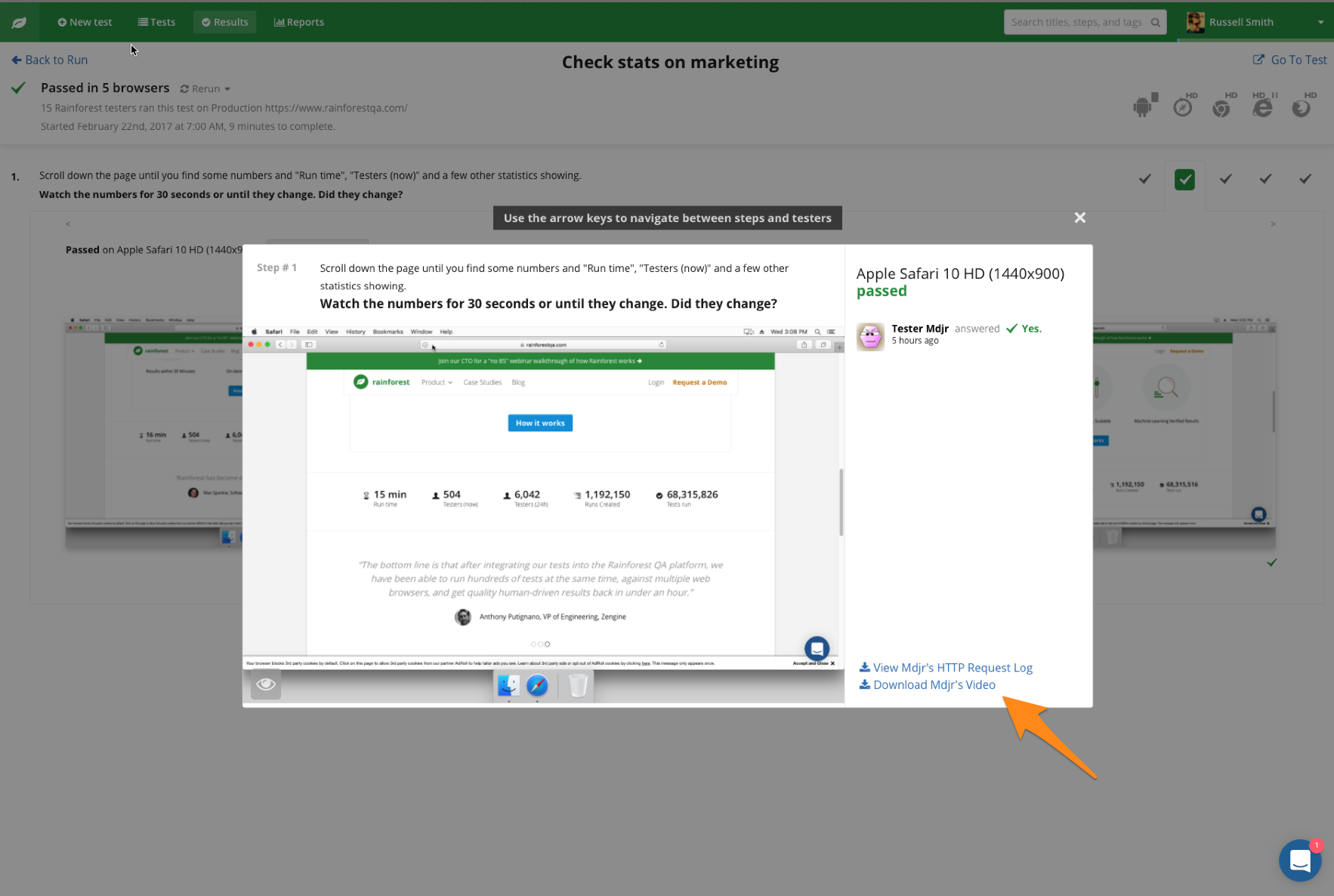Select step 1 checkmark under Chrome
The width and height of the screenshot is (1334, 896).
point(1225,179)
